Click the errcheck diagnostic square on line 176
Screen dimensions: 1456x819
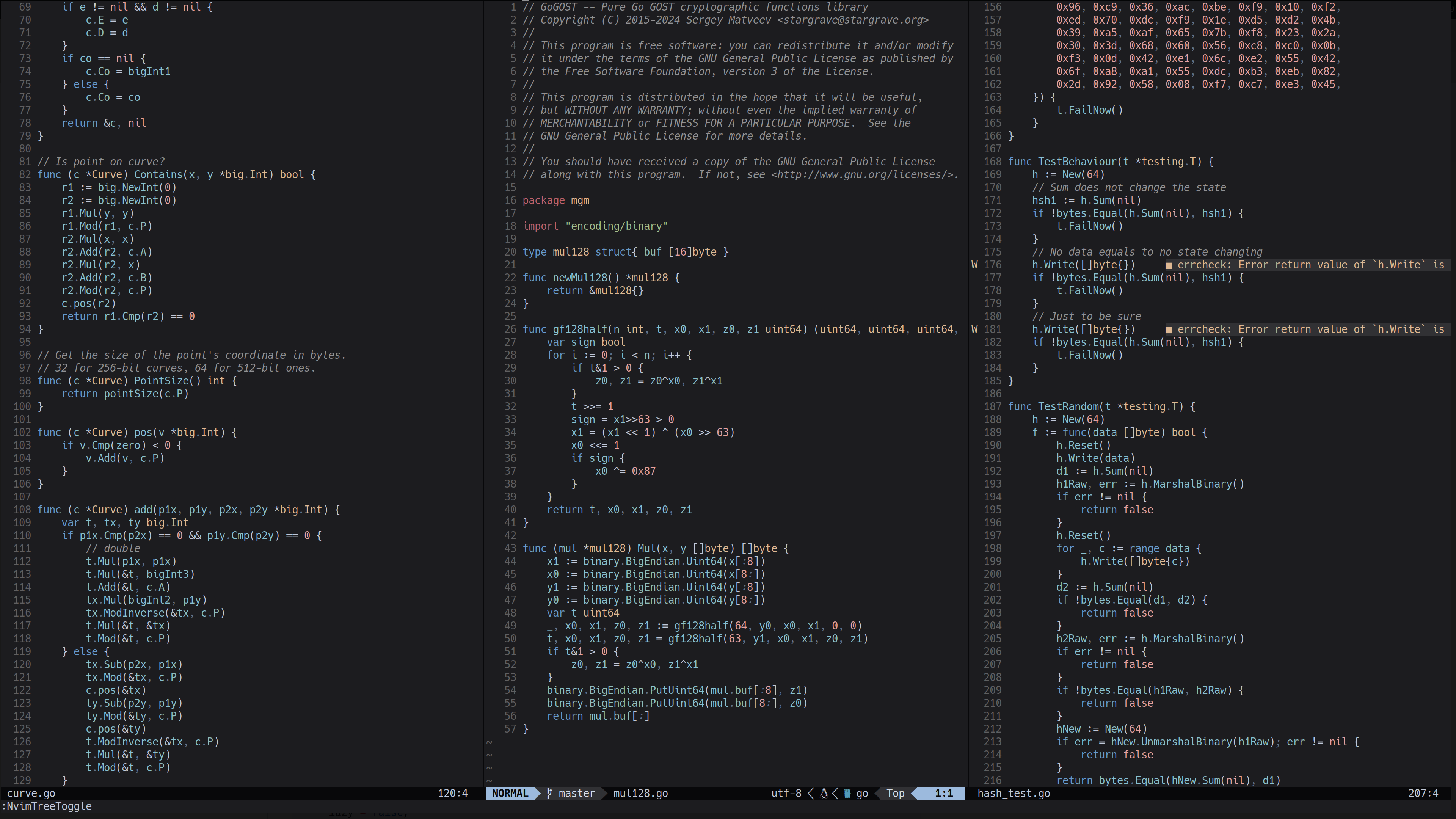click(x=1168, y=265)
